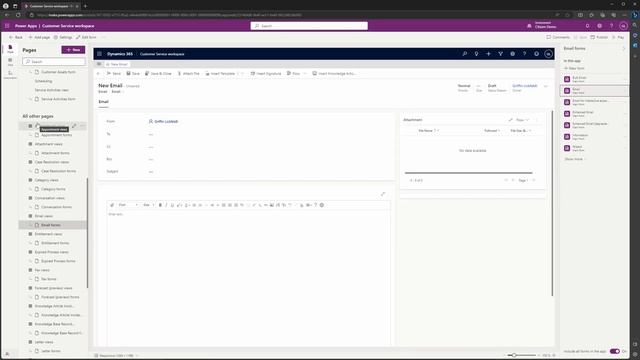The image size is (640, 360).
Task: Select Service Activities form page
Action: (58, 99)
